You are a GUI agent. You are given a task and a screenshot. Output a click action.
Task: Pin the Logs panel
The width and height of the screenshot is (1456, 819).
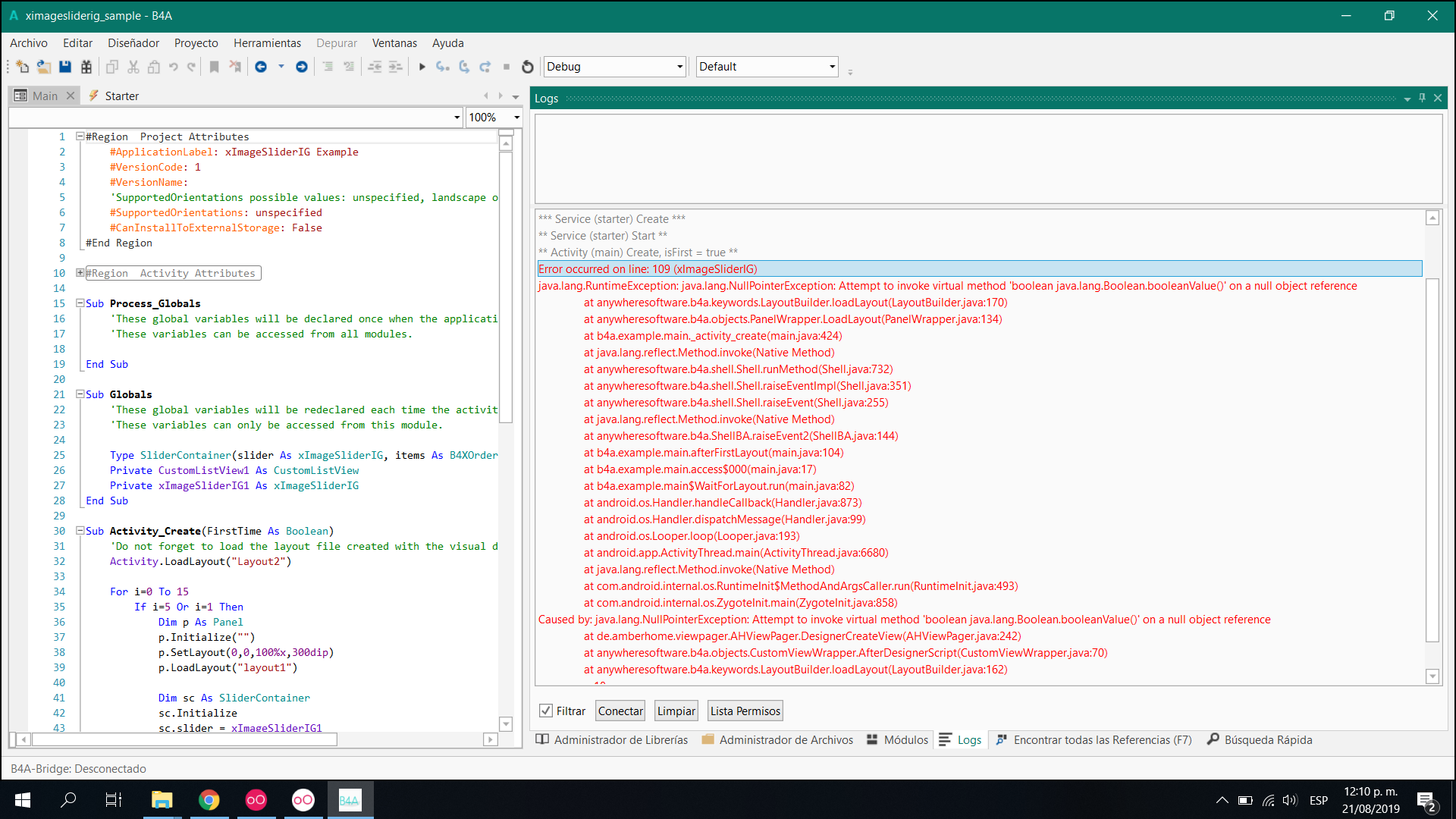pyautogui.click(x=1422, y=98)
